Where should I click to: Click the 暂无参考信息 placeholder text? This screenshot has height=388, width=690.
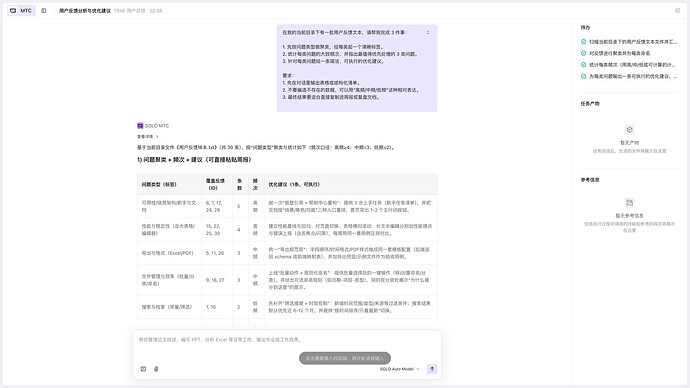tap(629, 216)
